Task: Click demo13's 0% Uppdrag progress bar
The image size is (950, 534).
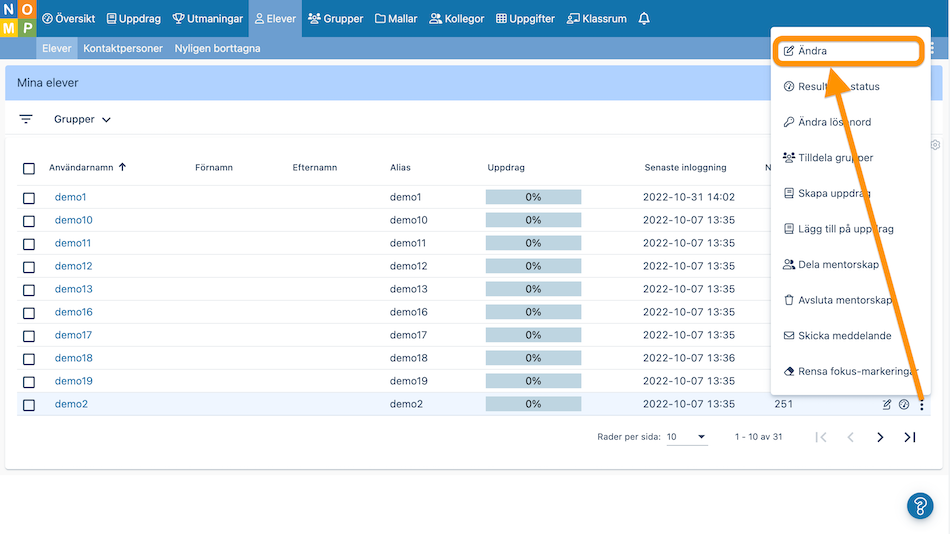Action: pyautogui.click(x=533, y=289)
